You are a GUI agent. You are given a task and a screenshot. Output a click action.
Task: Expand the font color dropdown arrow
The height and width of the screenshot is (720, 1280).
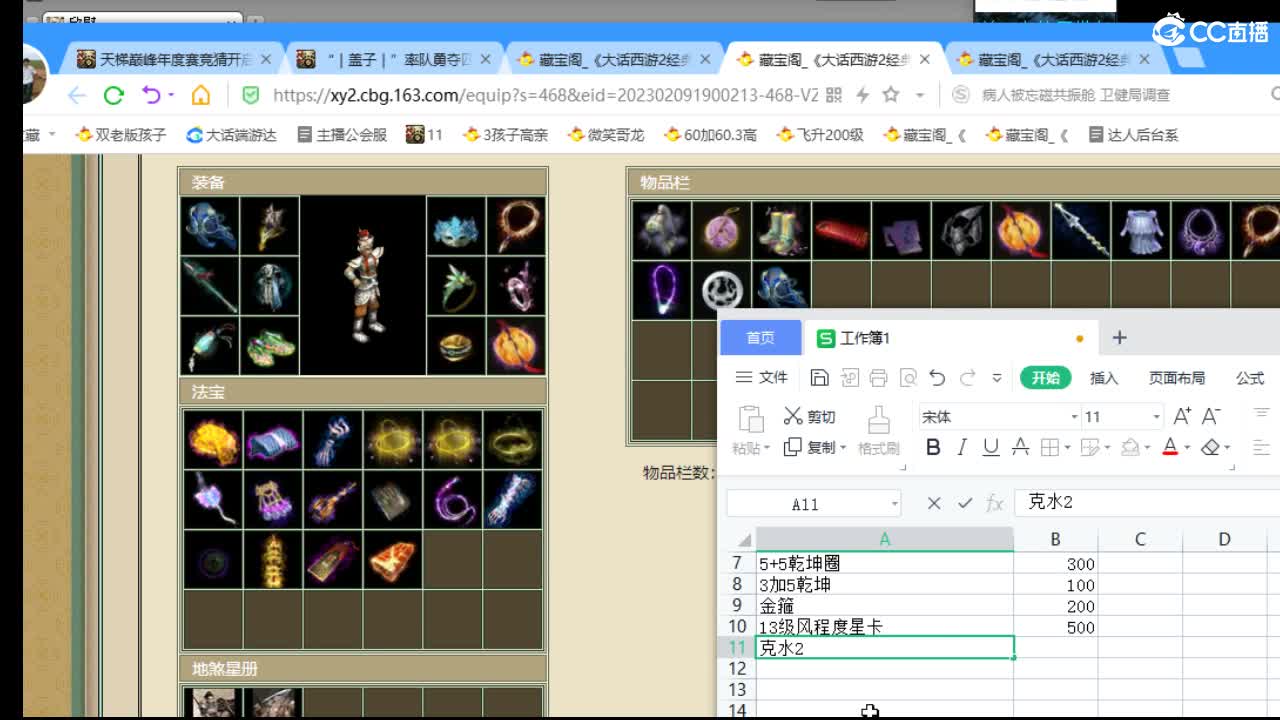[x=1187, y=448]
